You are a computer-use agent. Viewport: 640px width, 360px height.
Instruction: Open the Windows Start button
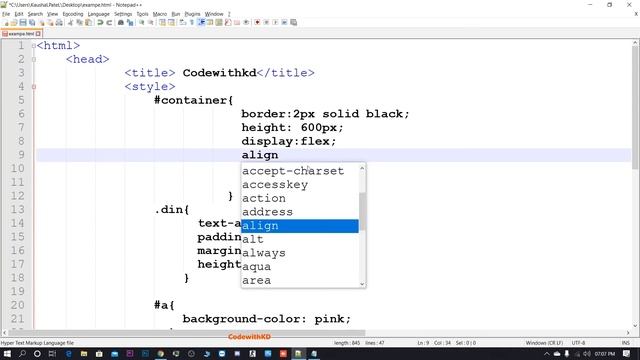[x=7, y=353]
